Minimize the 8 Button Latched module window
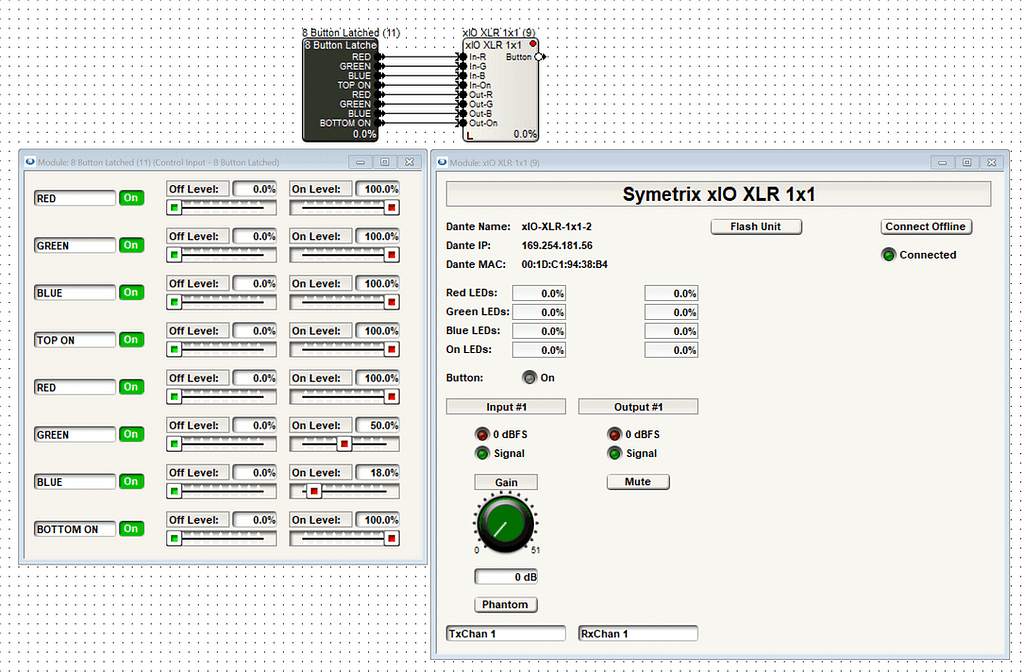This screenshot has height=672, width=1023. [x=360, y=162]
